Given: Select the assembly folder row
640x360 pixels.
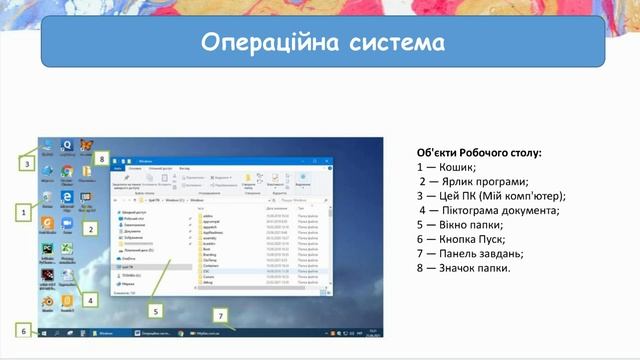Looking at the screenshot, I should coord(261,238).
